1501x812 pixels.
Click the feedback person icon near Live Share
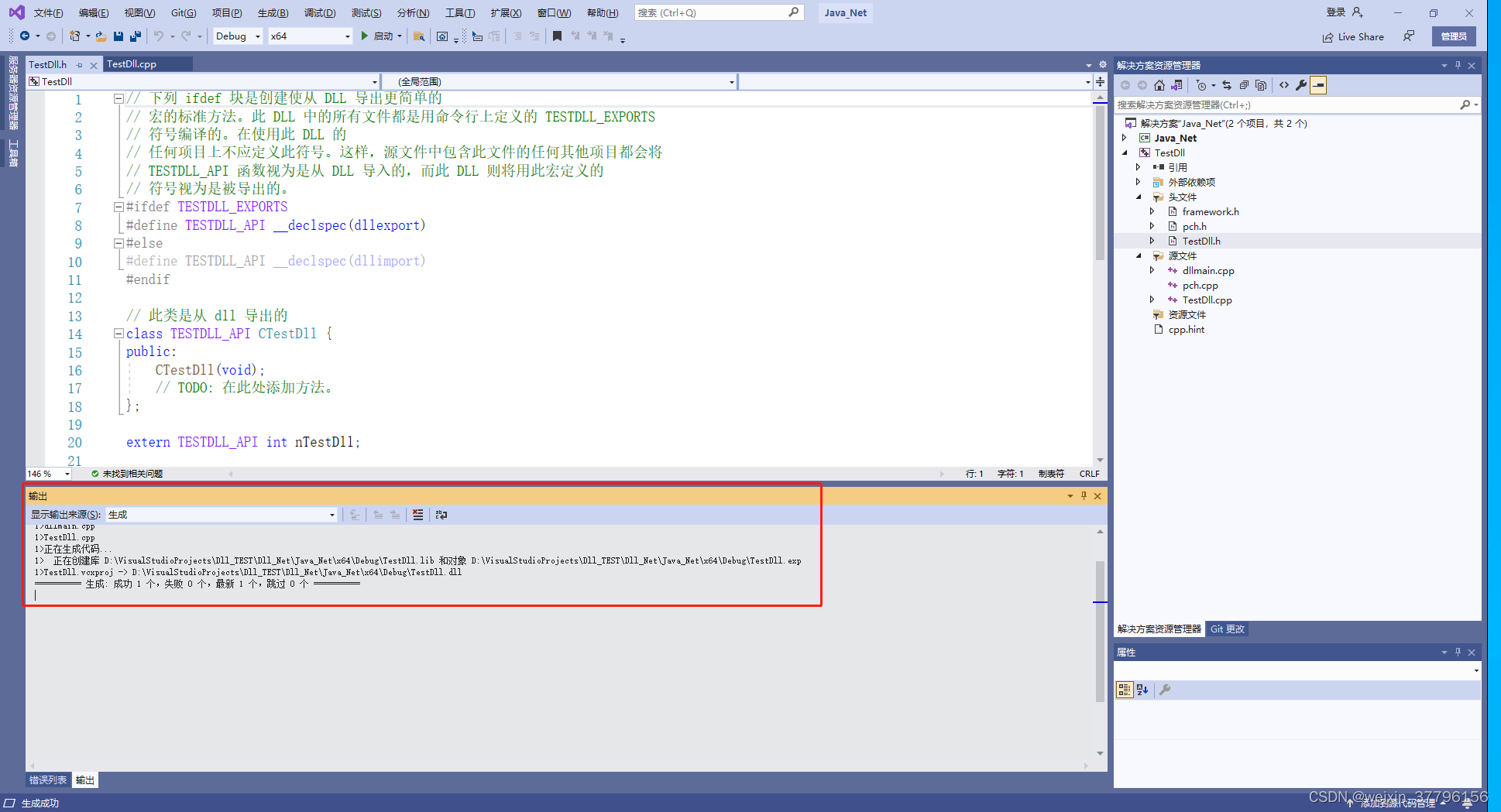[1409, 36]
